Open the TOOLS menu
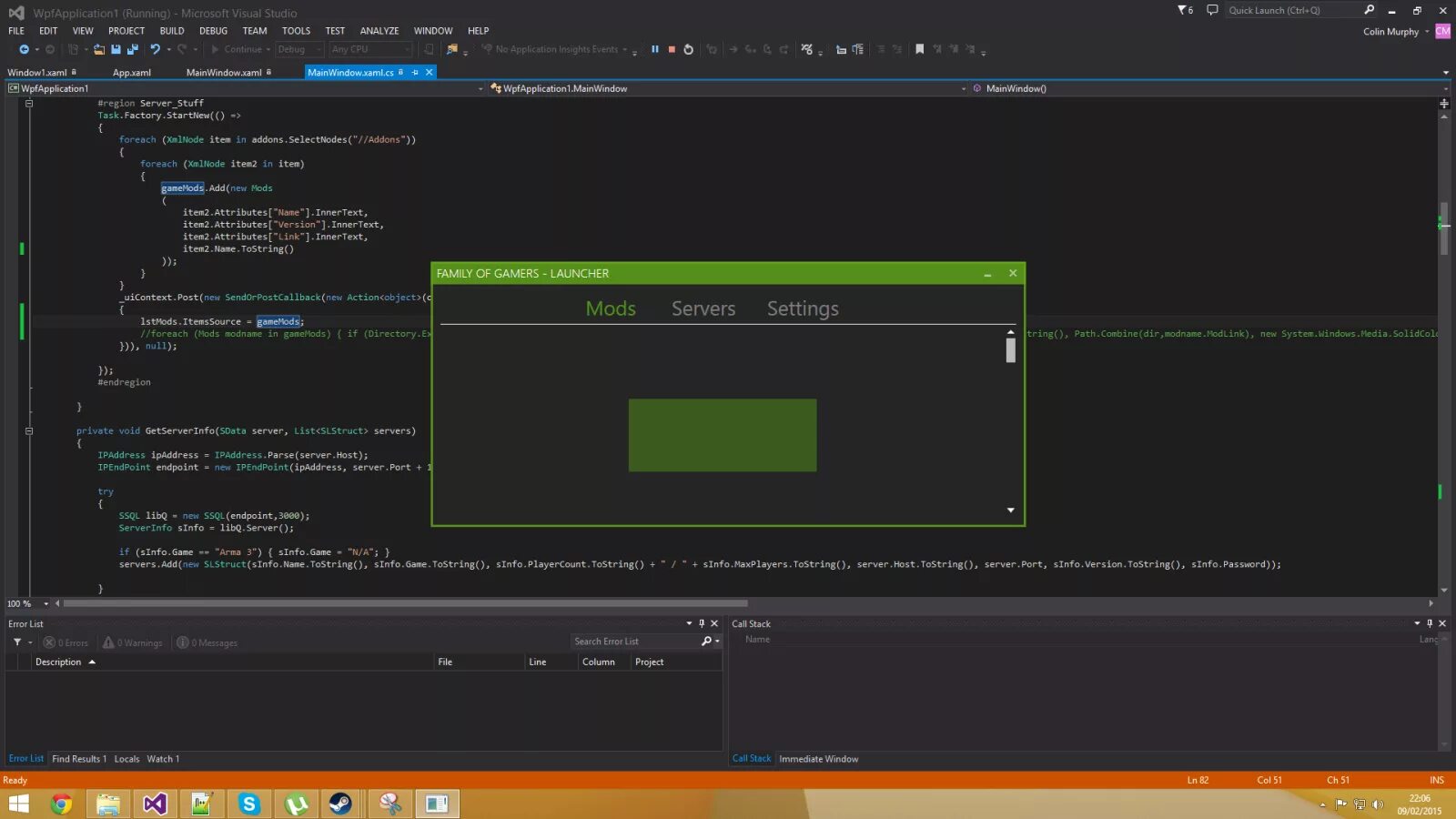The height and width of the screenshot is (819, 1456). (296, 30)
